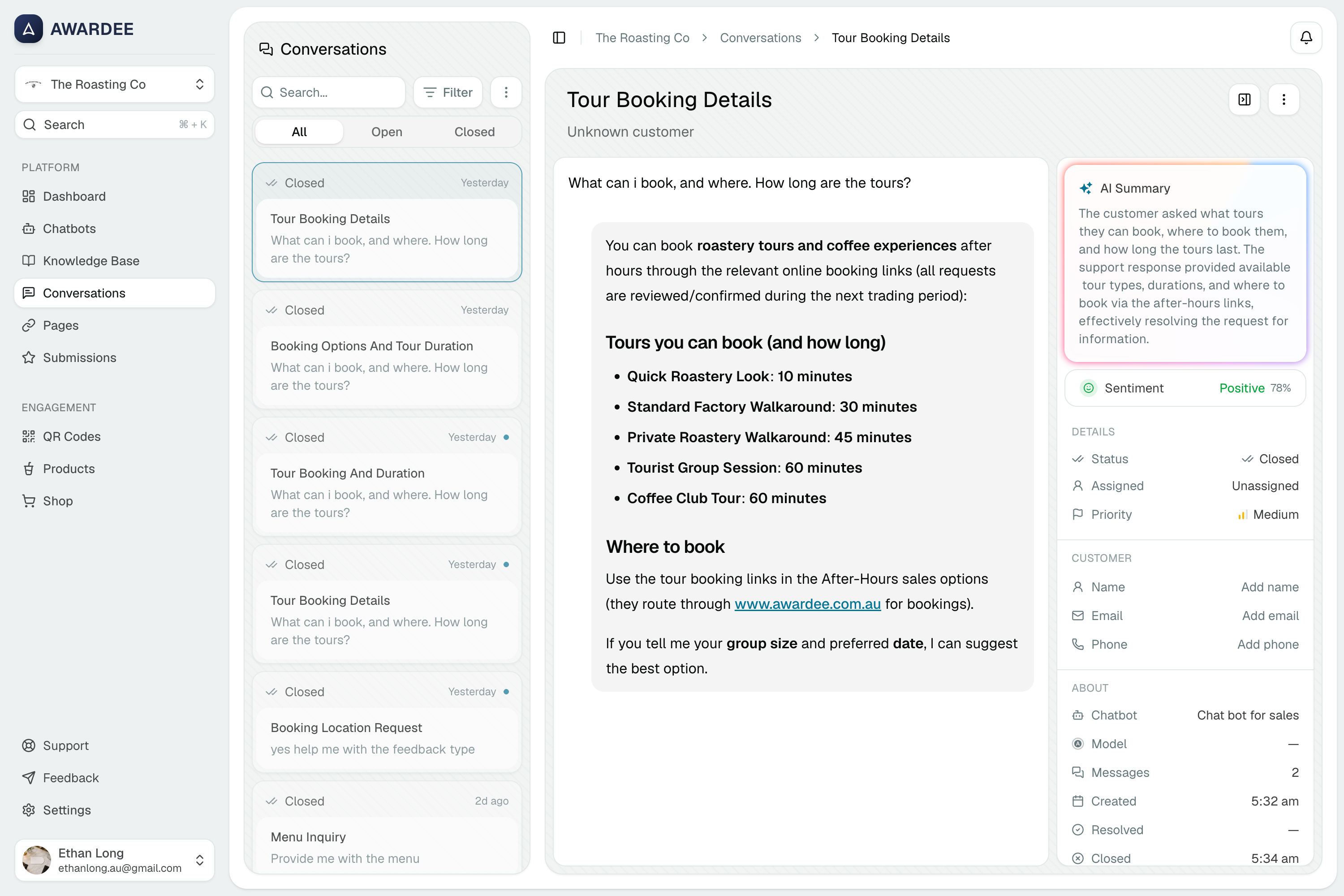Open the Priority Medium selector

1268,514
